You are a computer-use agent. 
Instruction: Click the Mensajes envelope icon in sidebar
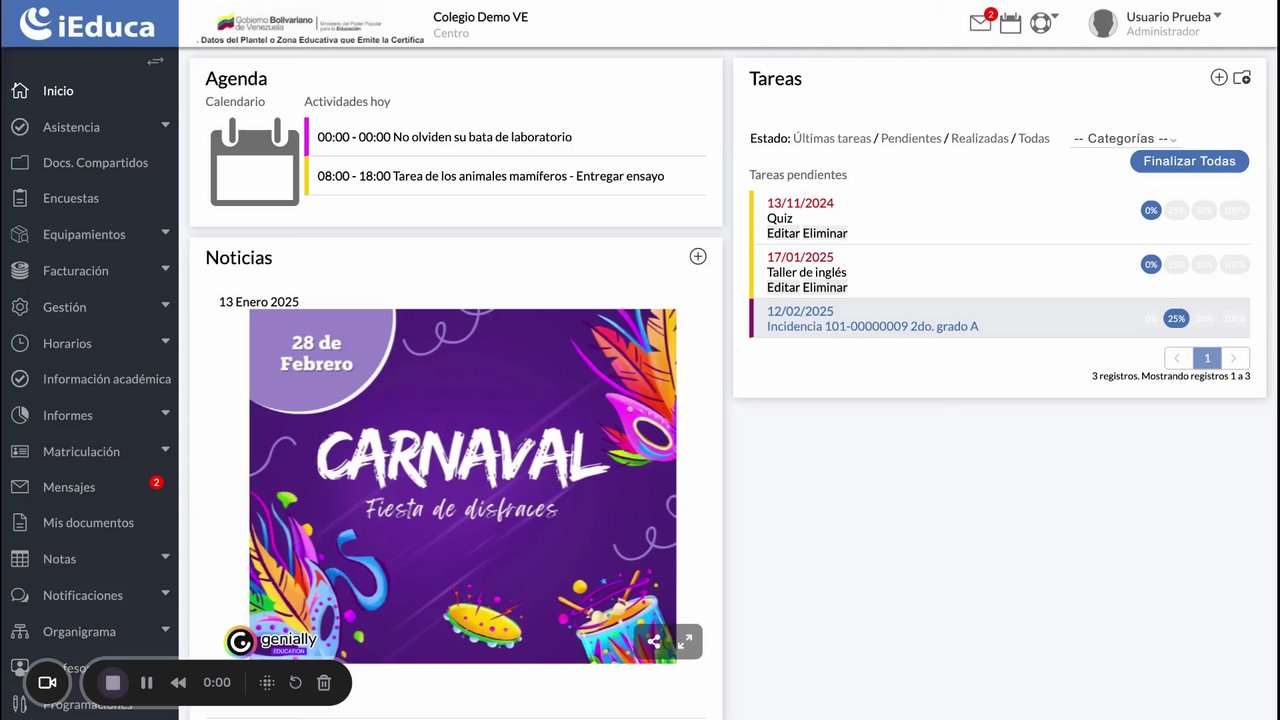[20, 487]
